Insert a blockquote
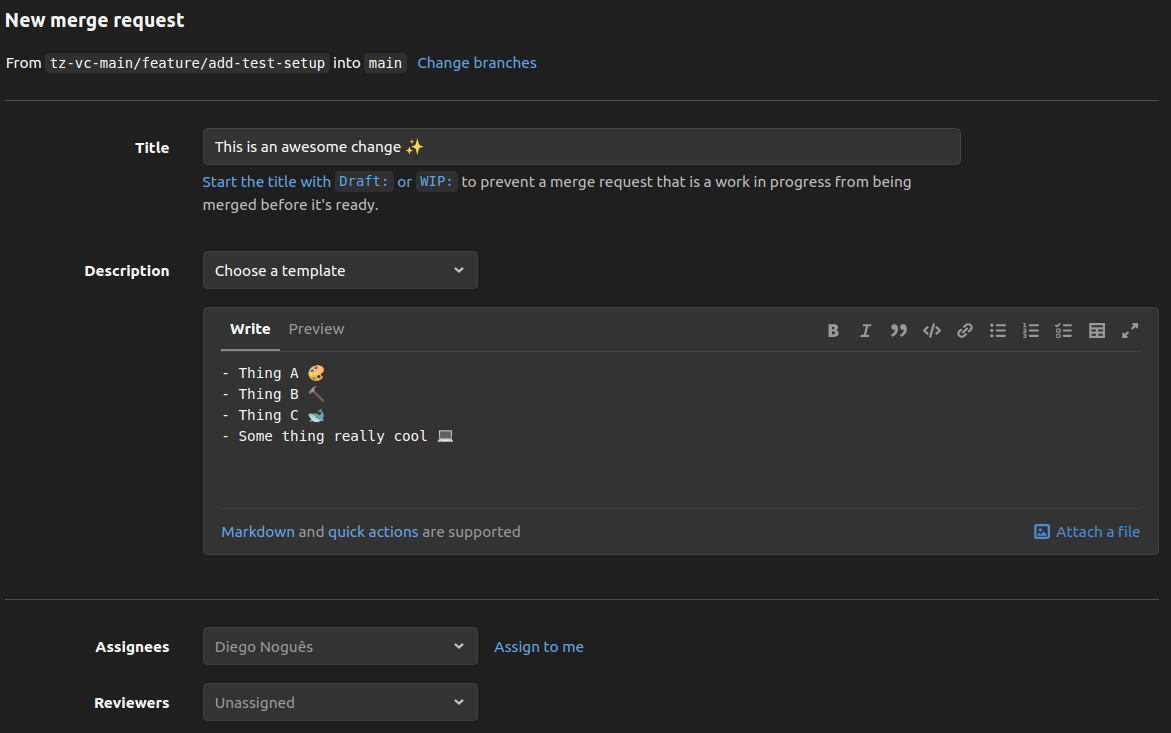The height and width of the screenshot is (733, 1171). pyautogui.click(x=899, y=330)
